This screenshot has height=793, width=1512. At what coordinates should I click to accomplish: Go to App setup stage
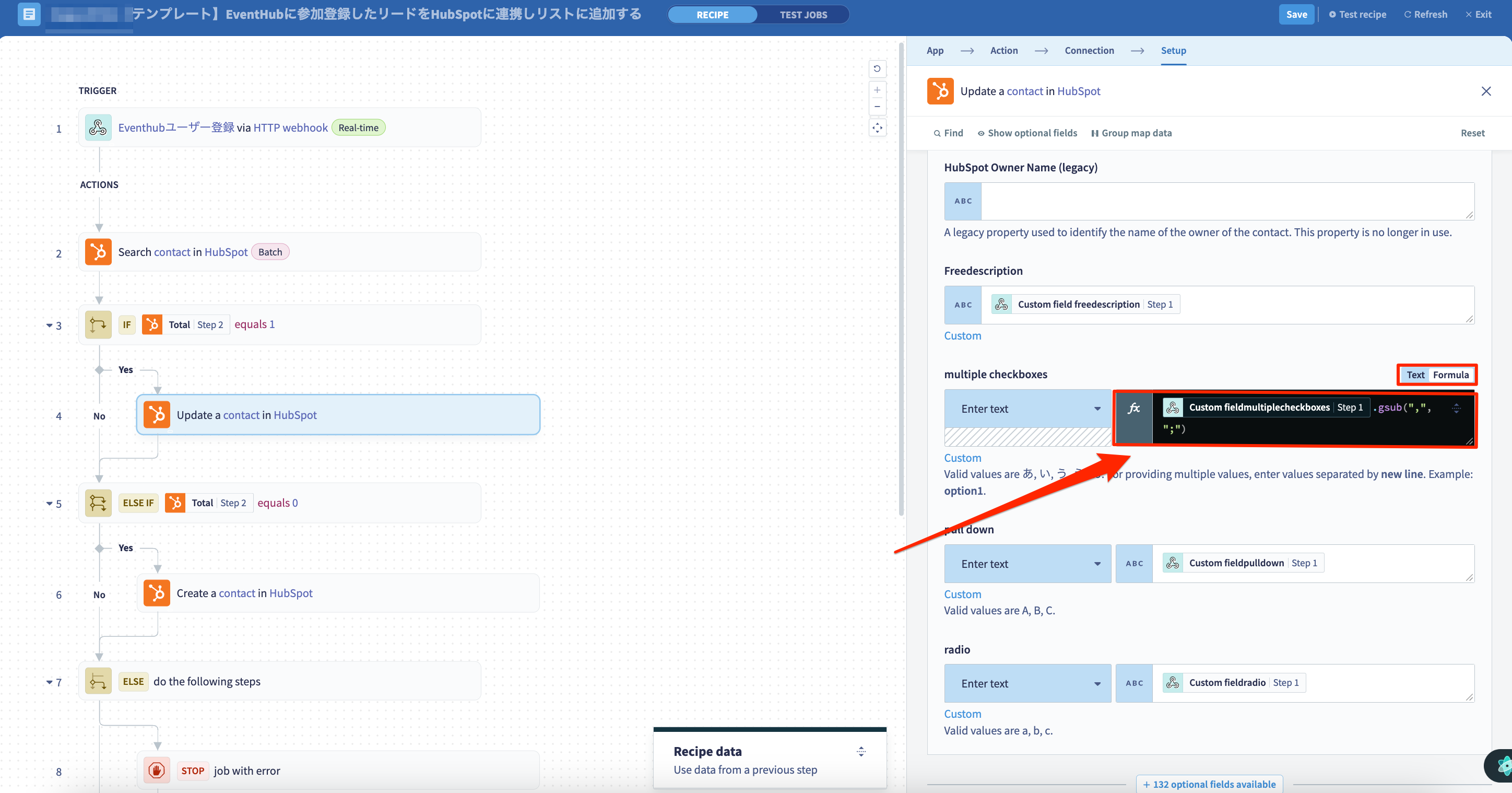pos(935,51)
